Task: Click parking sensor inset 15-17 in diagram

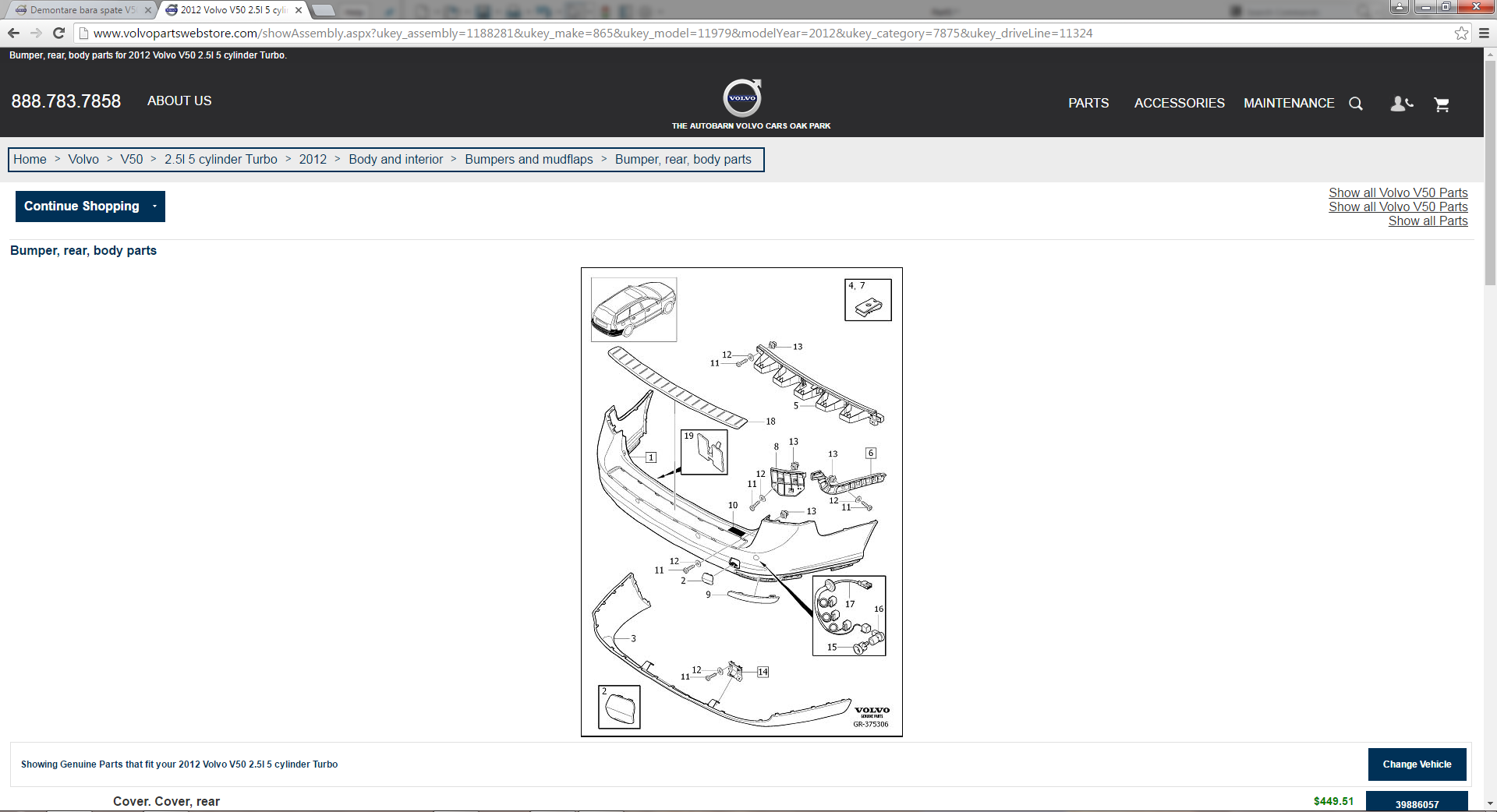Action: click(x=849, y=616)
